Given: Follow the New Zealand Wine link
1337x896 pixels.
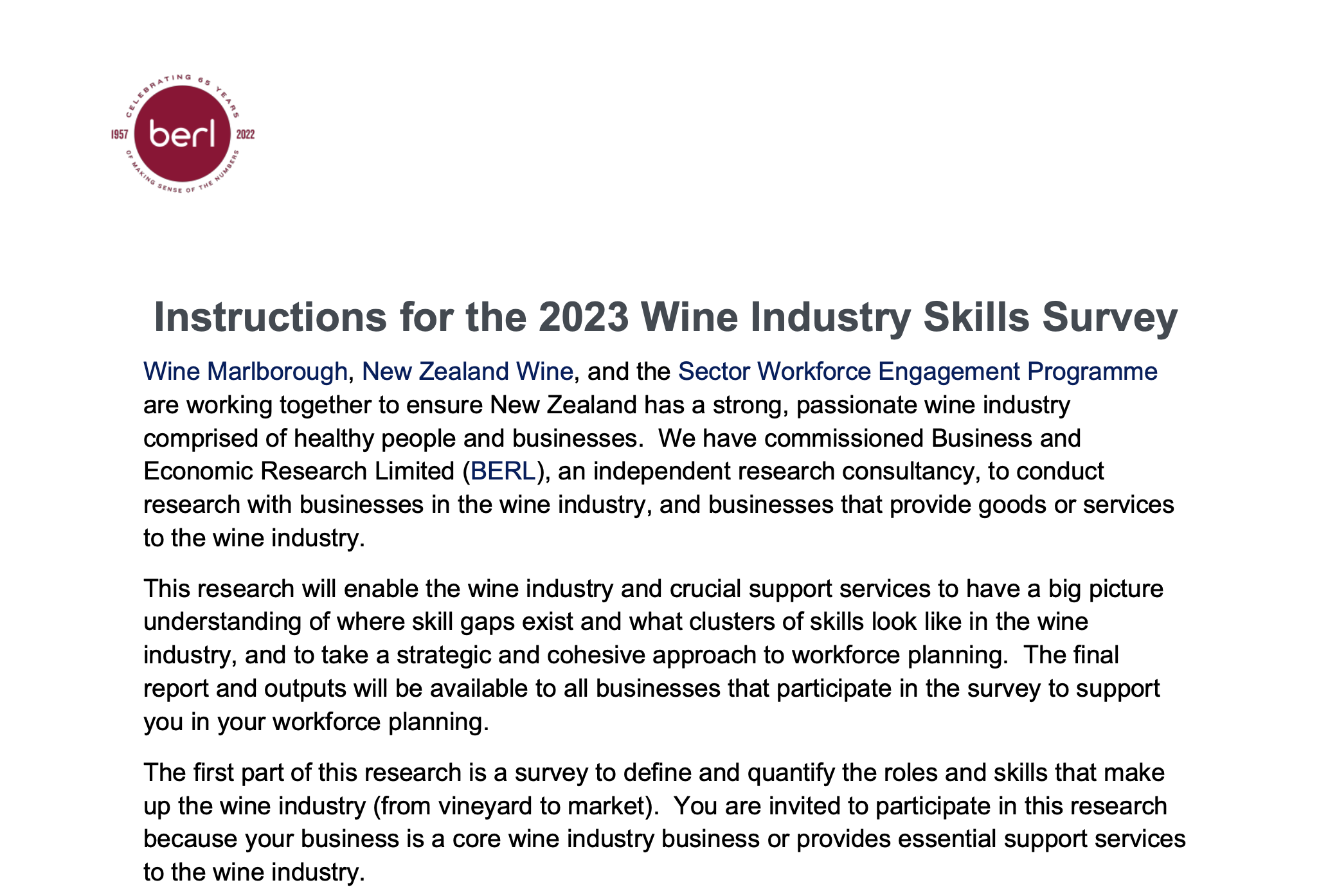Looking at the screenshot, I should 467,372.
